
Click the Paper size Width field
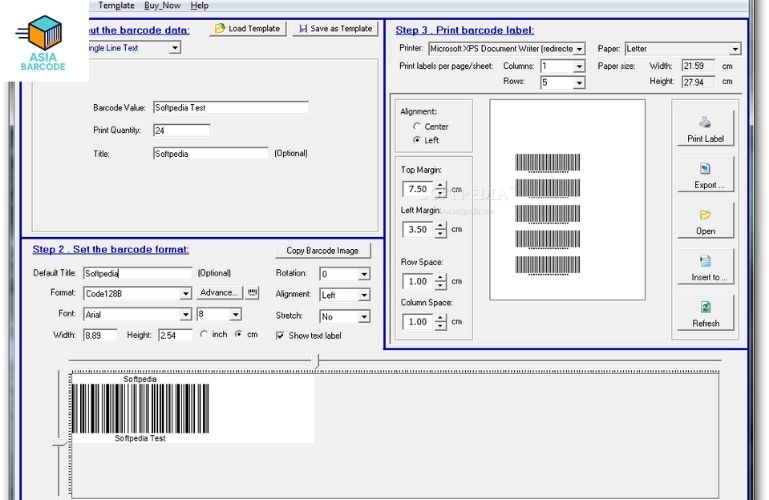pyautogui.click(x=698, y=66)
